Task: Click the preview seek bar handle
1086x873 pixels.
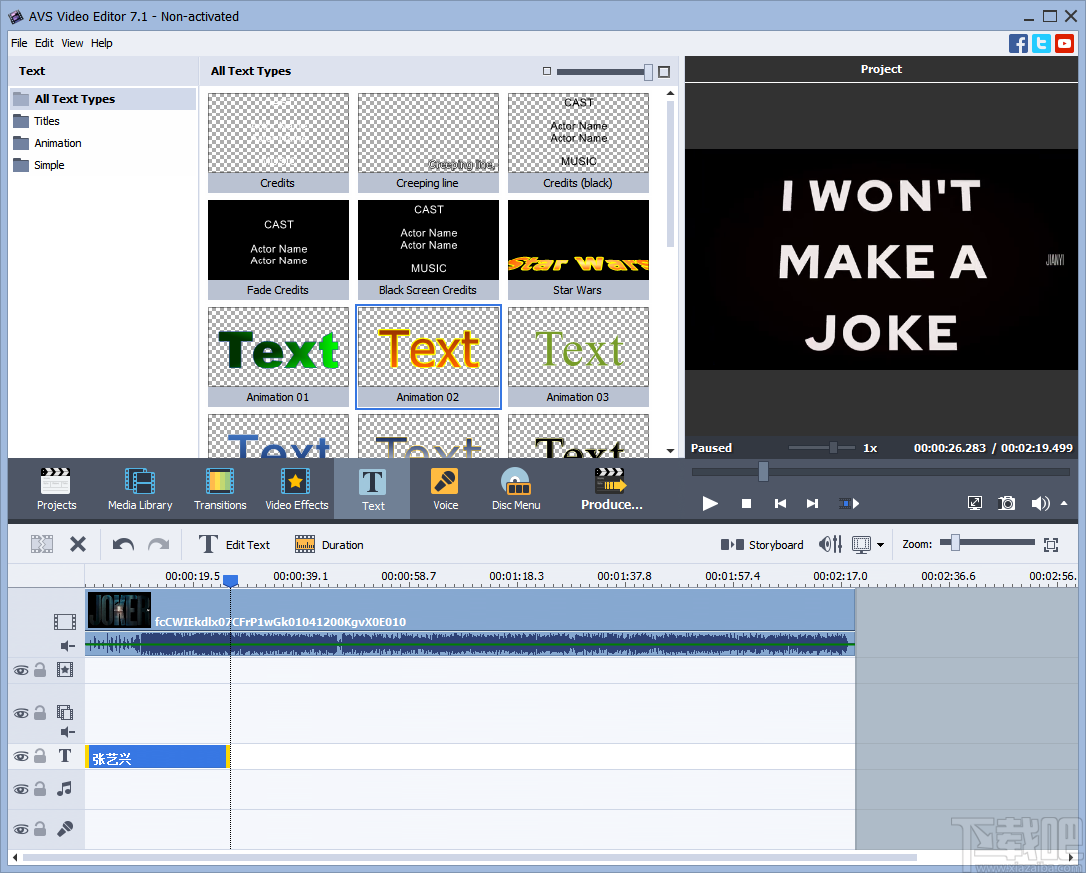Action: [x=763, y=472]
